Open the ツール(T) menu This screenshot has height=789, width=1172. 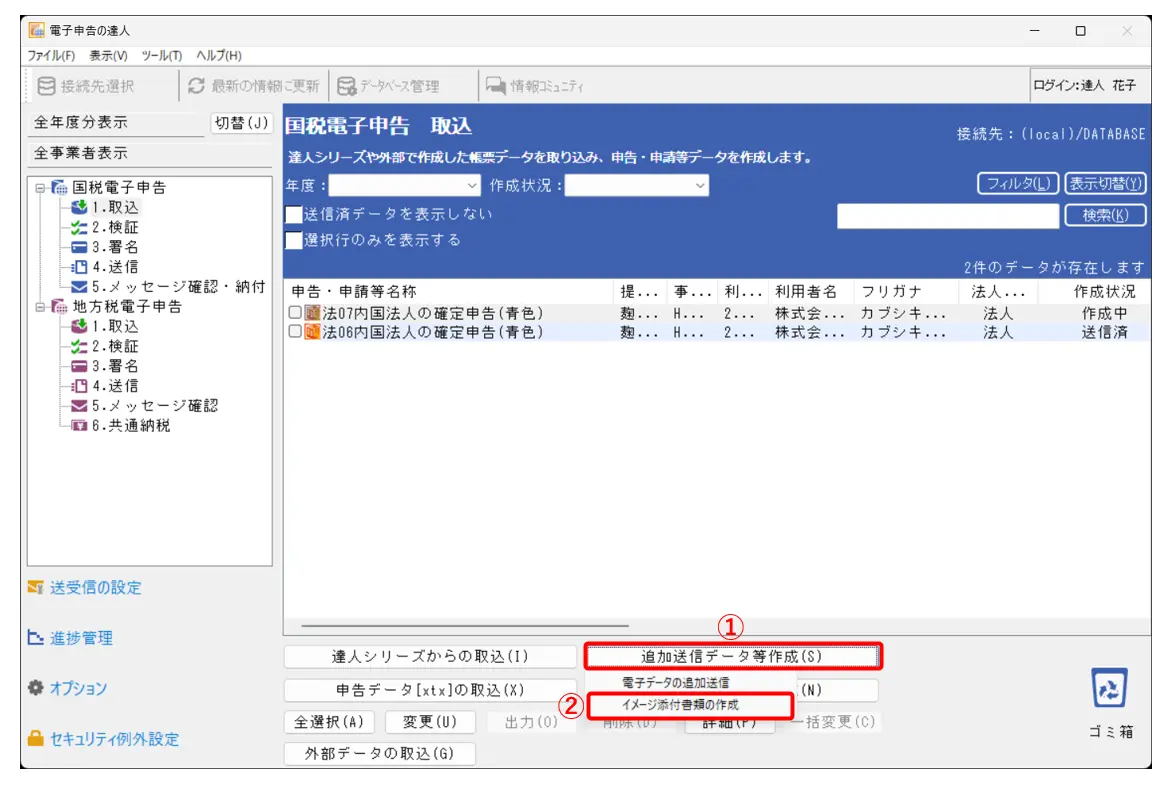[x=161, y=55]
